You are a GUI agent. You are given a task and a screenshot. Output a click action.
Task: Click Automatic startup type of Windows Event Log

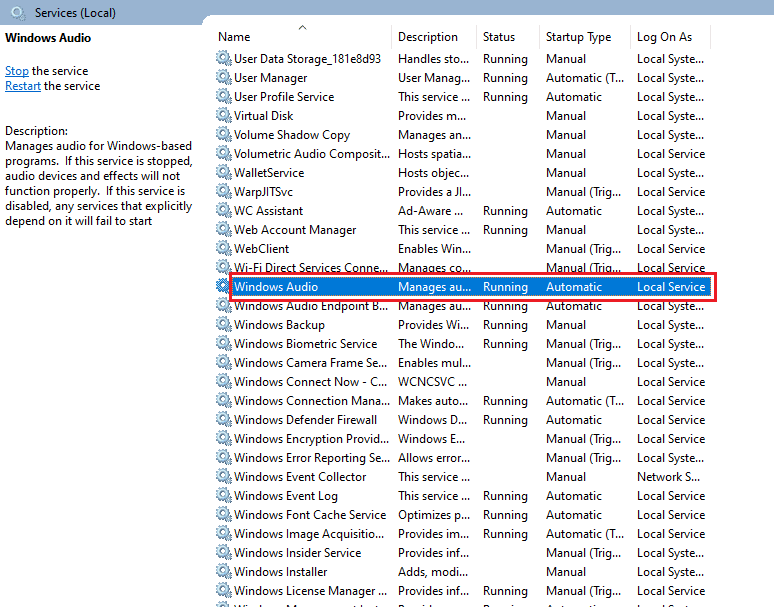point(574,496)
